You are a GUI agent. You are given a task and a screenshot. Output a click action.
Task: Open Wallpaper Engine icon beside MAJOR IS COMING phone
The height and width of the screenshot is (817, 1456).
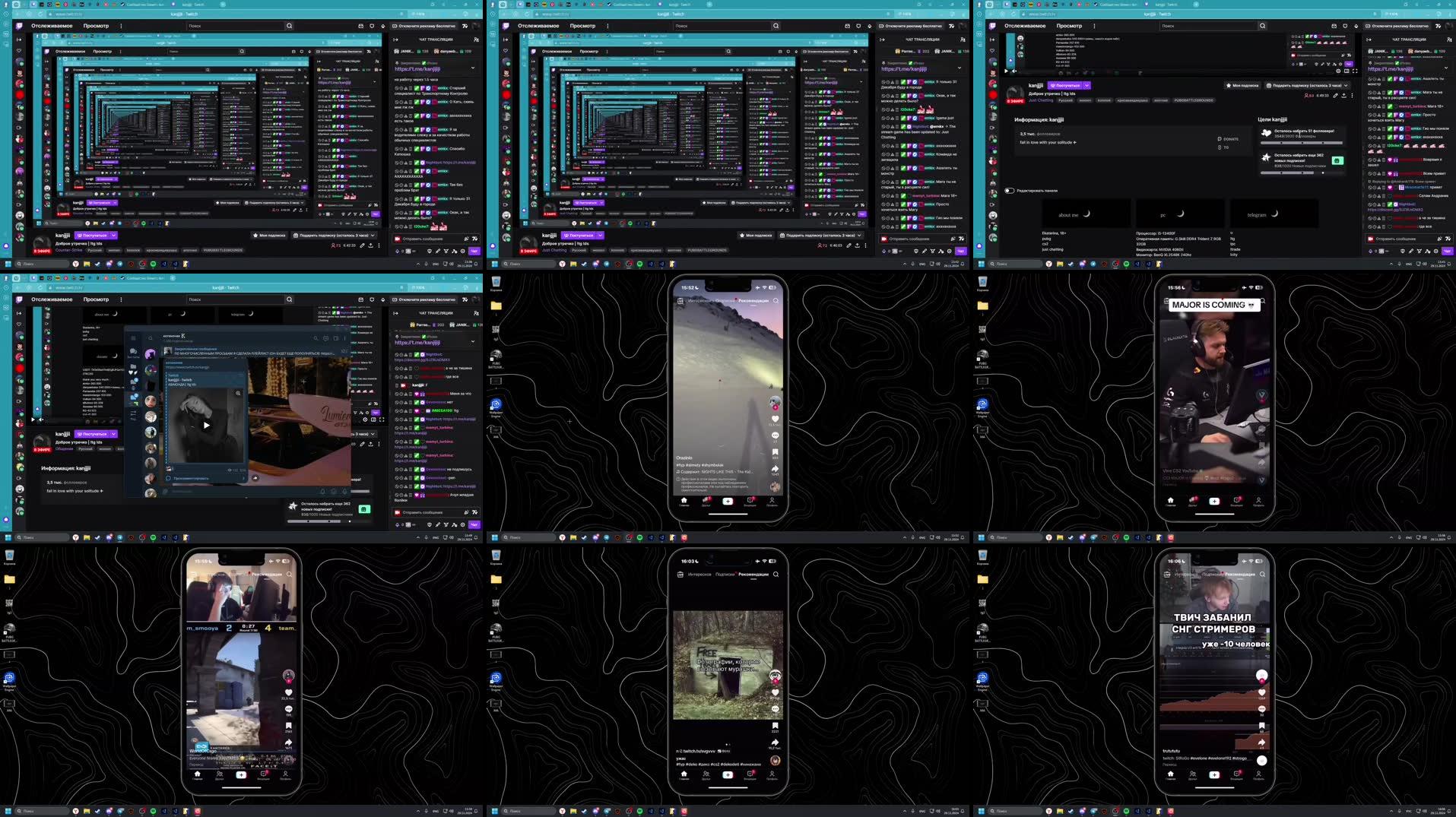[982, 407]
